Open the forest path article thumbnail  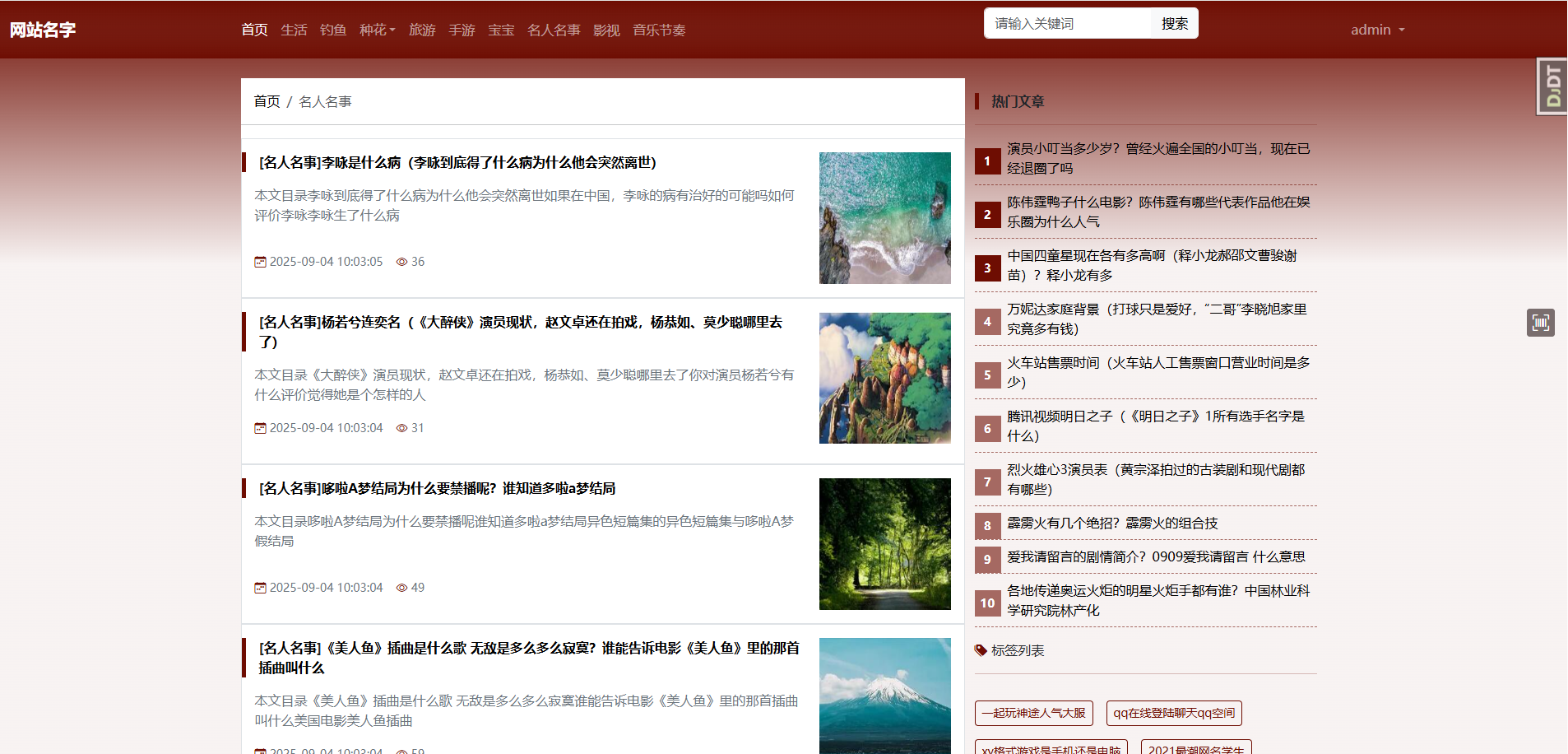click(884, 544)
